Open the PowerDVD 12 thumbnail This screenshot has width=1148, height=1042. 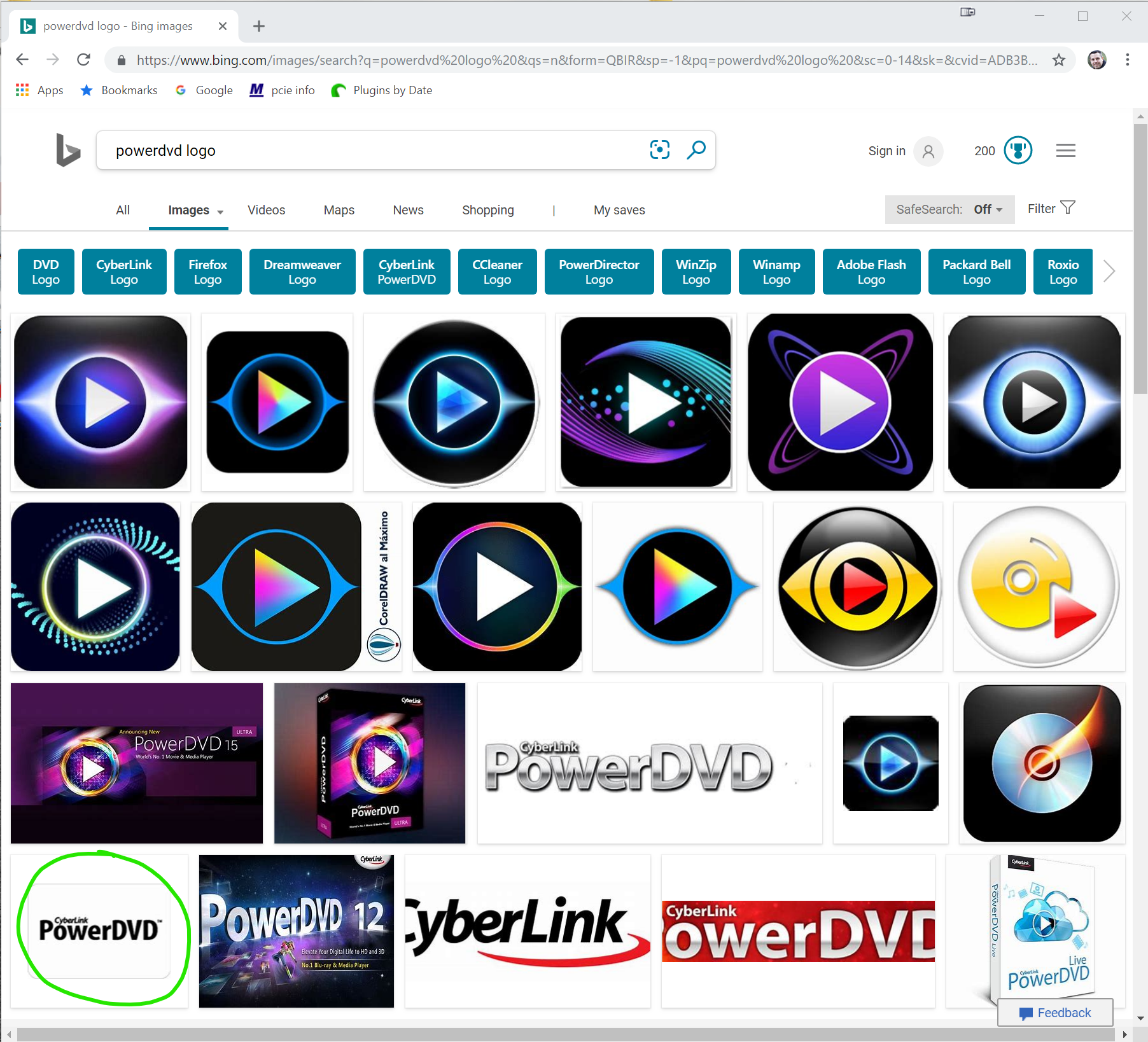297,931
